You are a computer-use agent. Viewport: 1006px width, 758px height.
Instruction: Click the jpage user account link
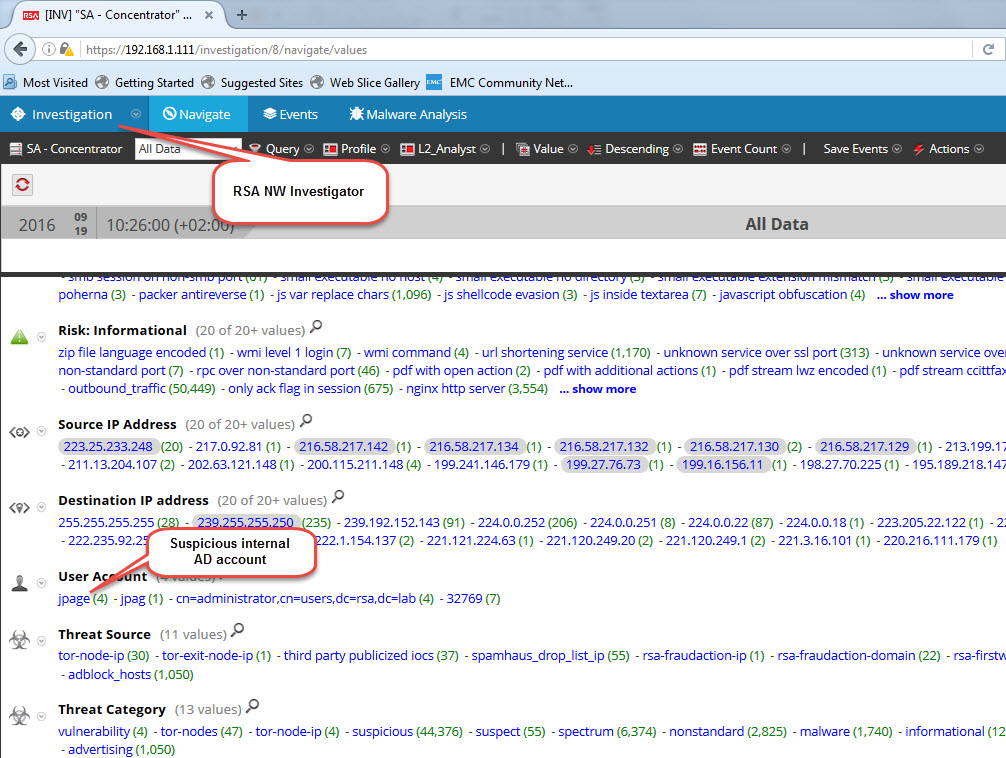pyautogui.click(x=74, y=599)
